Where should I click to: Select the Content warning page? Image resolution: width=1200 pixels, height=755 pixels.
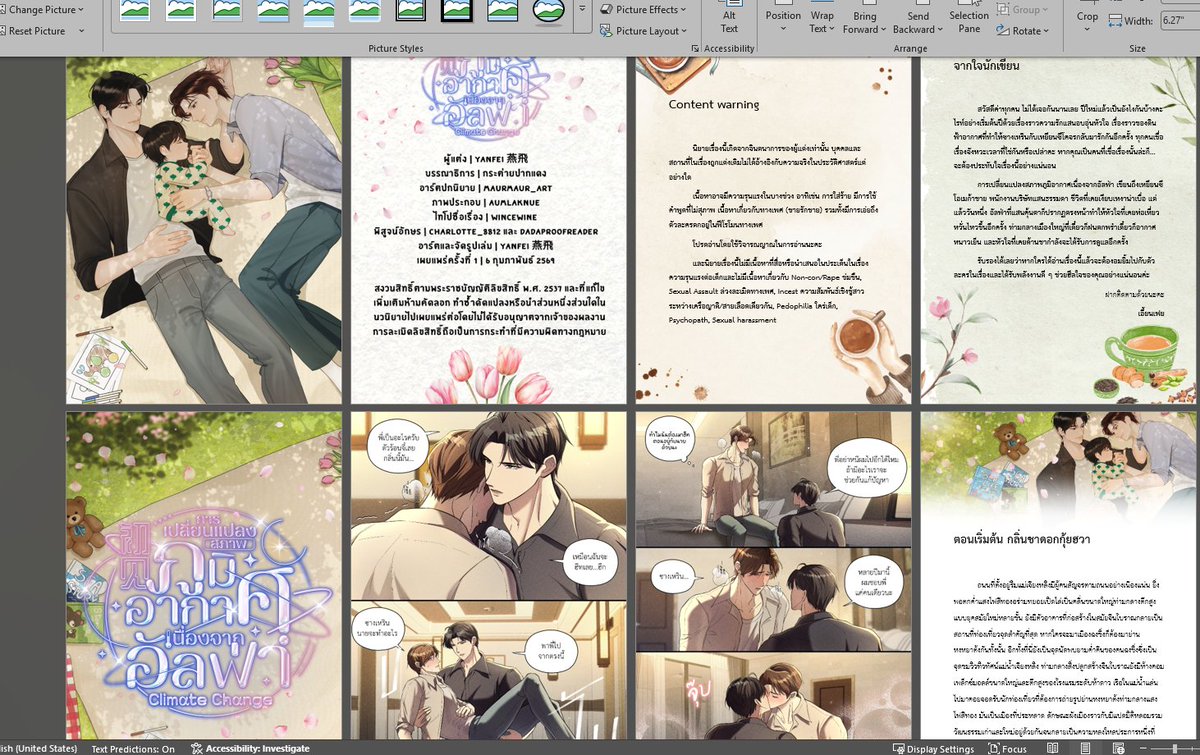[774, 231]
